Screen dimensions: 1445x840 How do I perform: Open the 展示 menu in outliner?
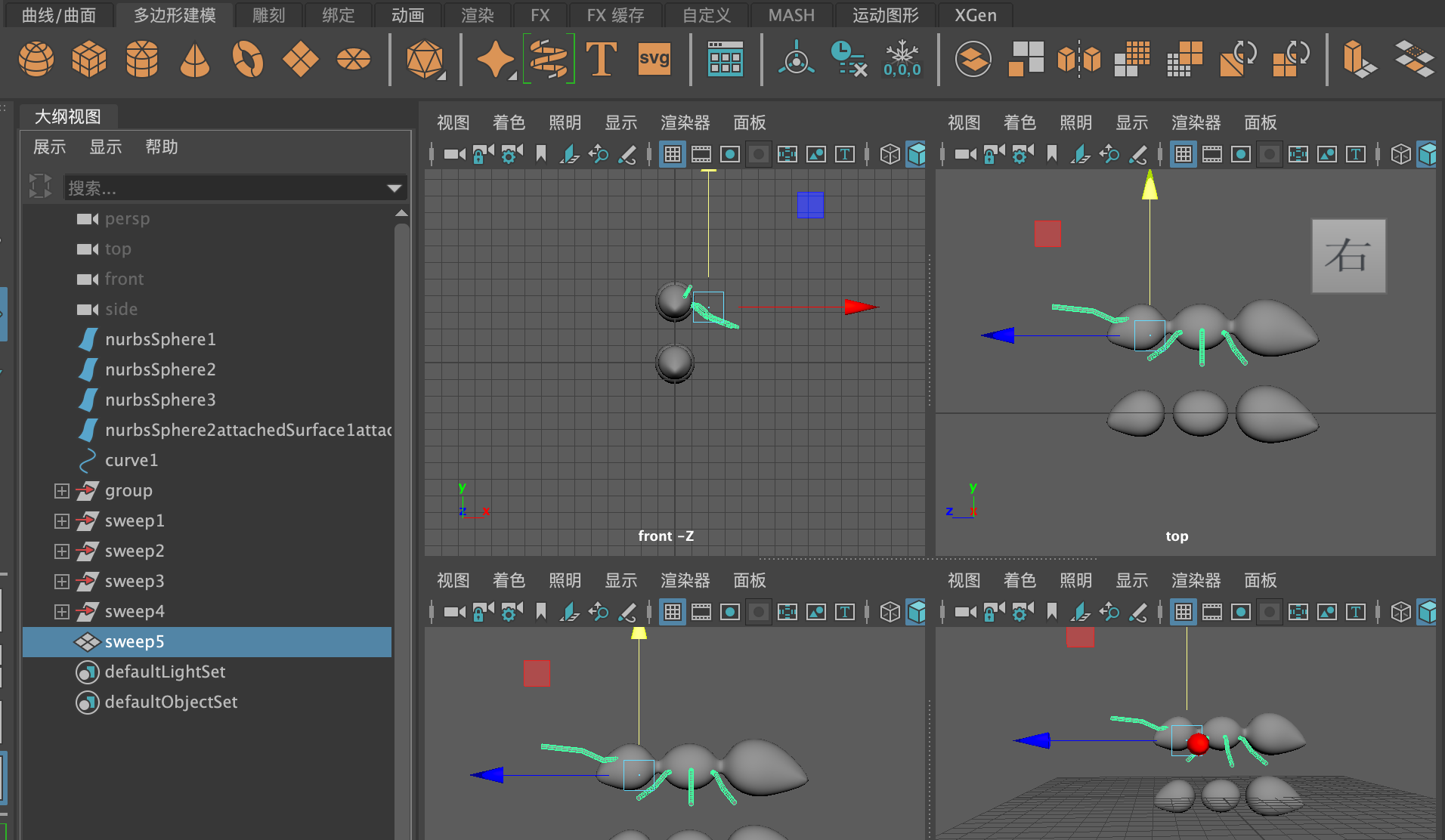pyautogui.click(x=49, y=147)
